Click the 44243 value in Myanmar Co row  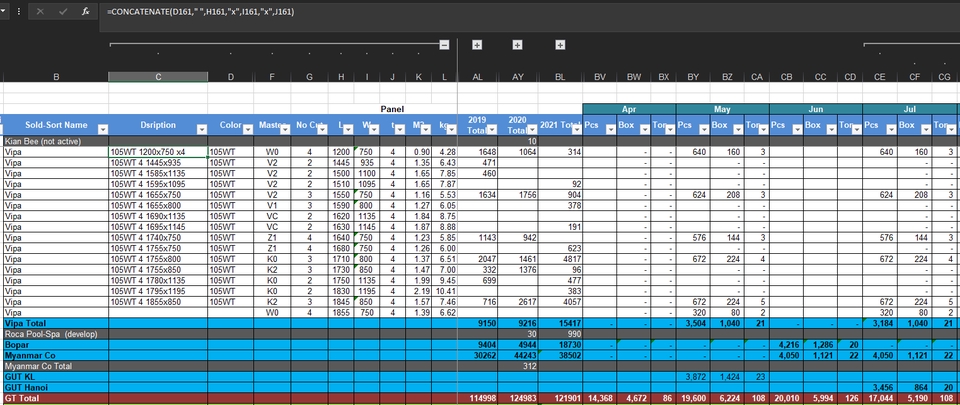[x=518, y=355]
